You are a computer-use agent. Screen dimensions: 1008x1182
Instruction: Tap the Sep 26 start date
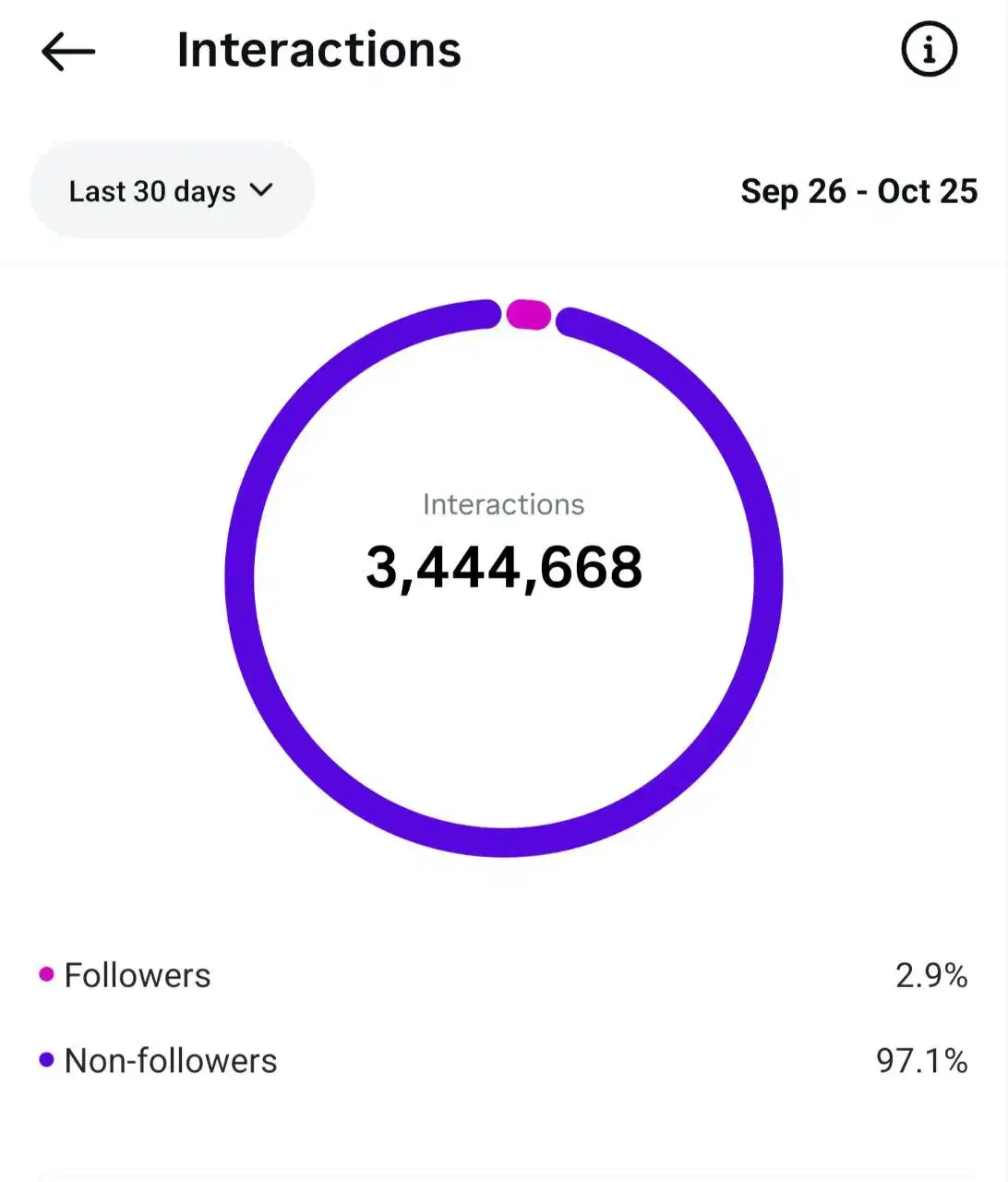(x=793, y=191)
